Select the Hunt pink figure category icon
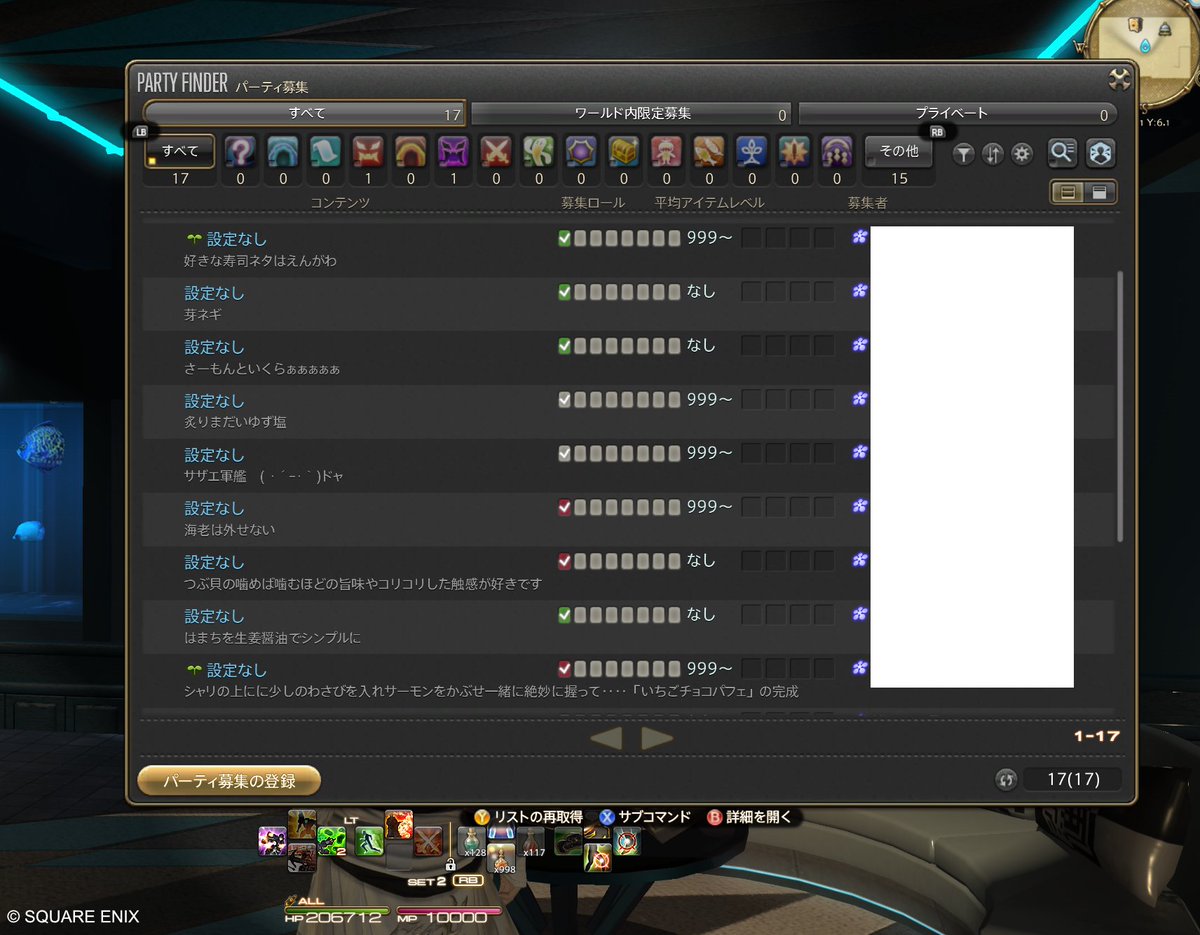The image size is (1200, 935). coord(667,152)
